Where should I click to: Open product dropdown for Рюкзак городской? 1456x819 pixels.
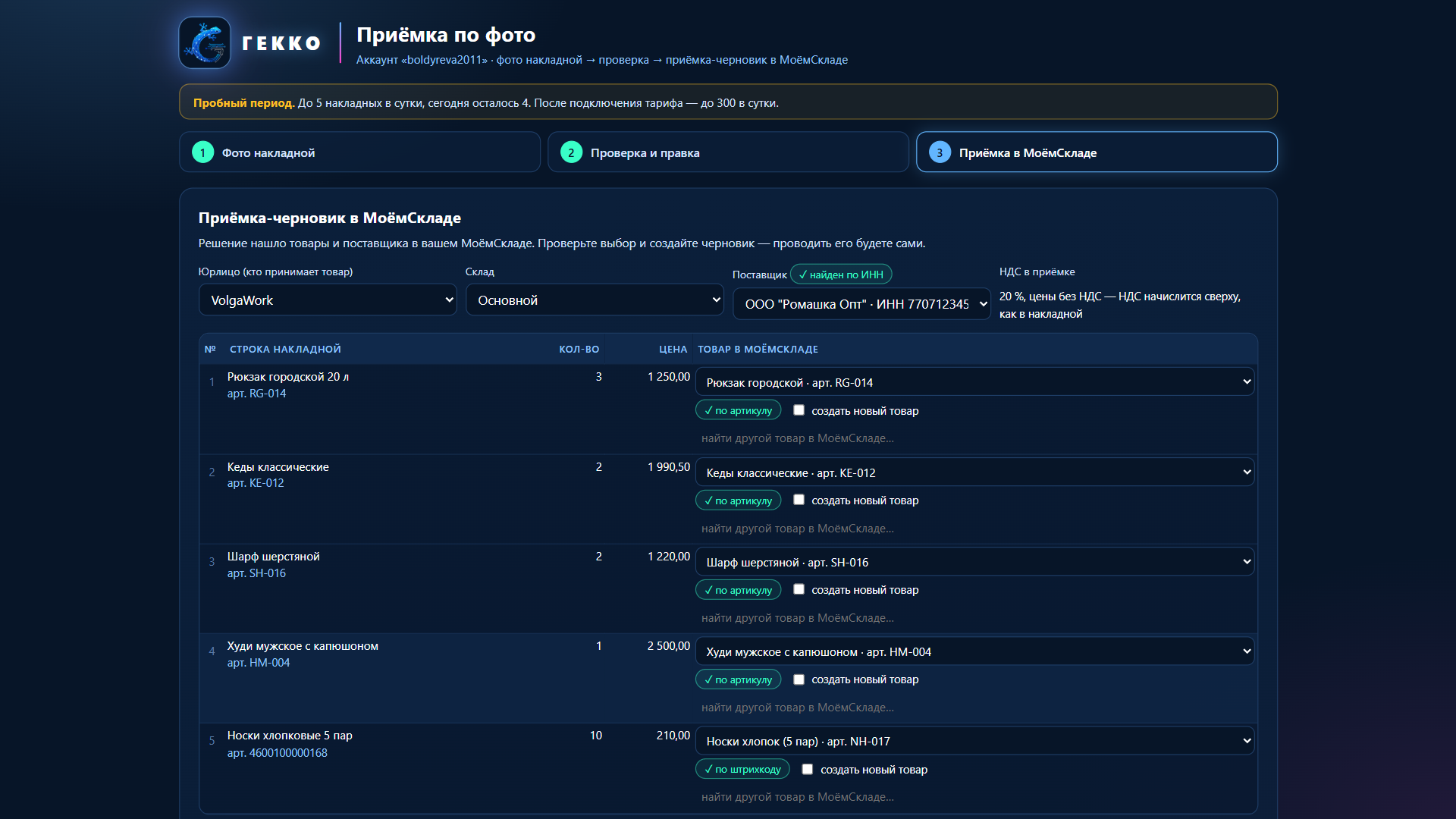(974, 382)
